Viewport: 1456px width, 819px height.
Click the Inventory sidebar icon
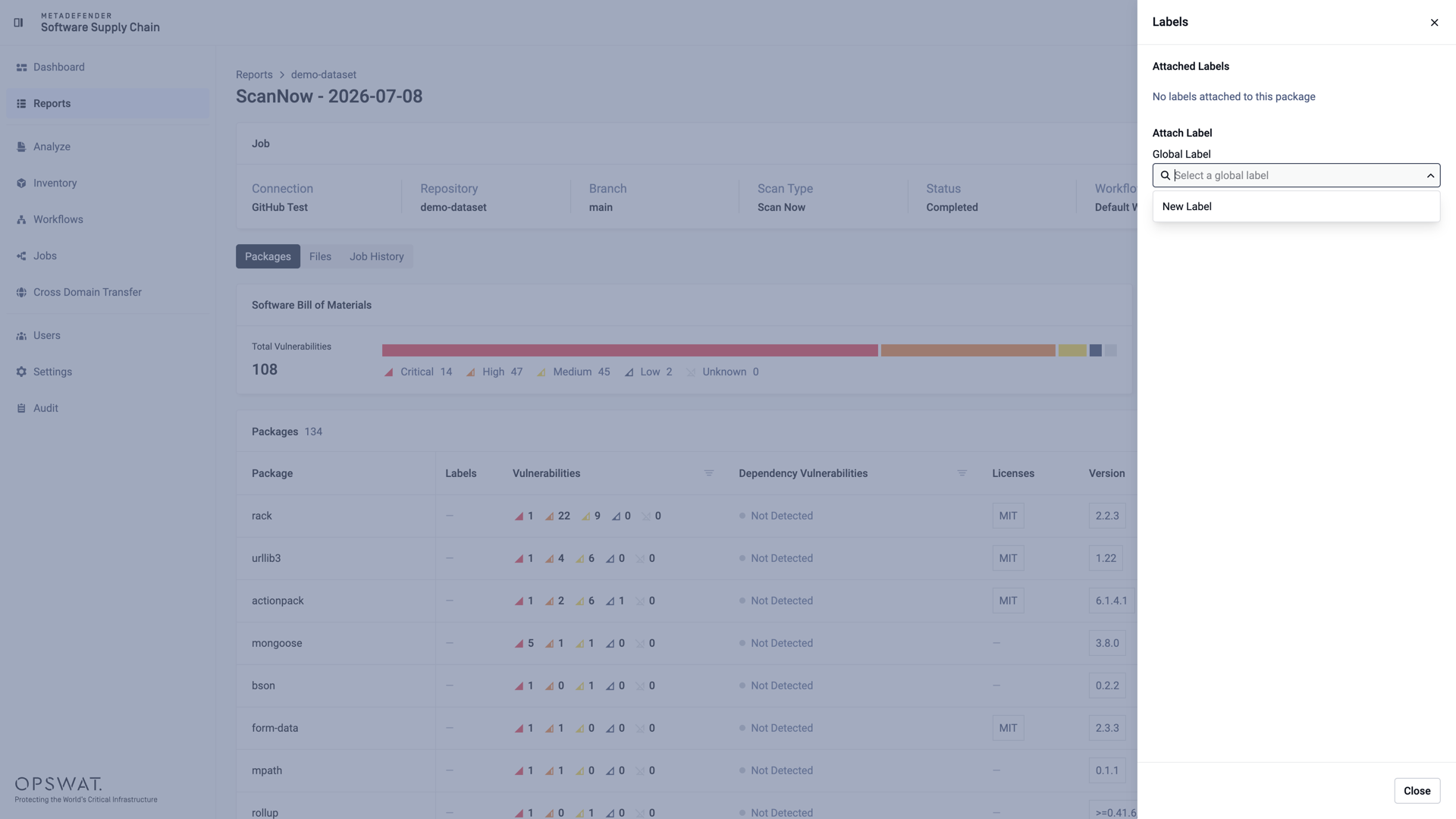coord(21,184)
